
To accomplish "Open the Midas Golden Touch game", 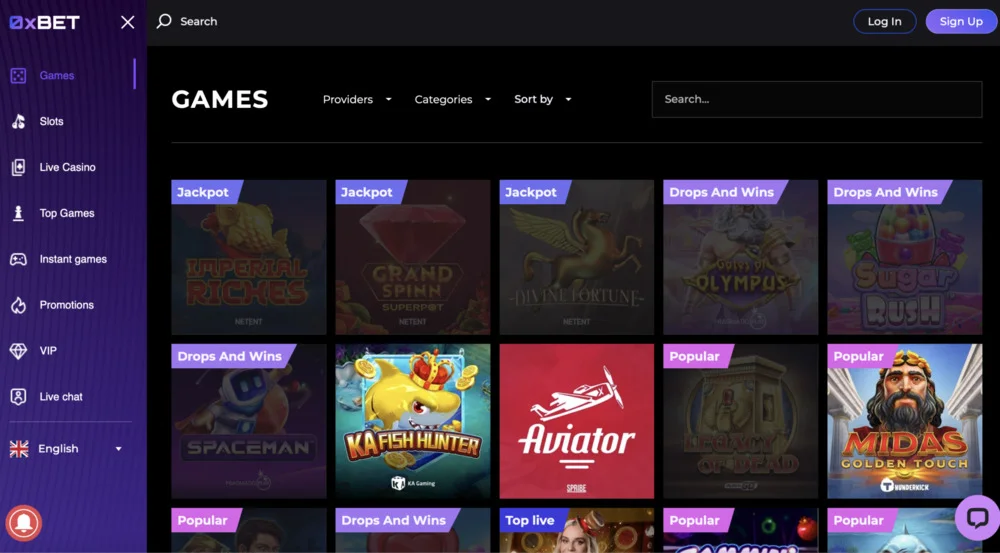I will coord(904,421).
